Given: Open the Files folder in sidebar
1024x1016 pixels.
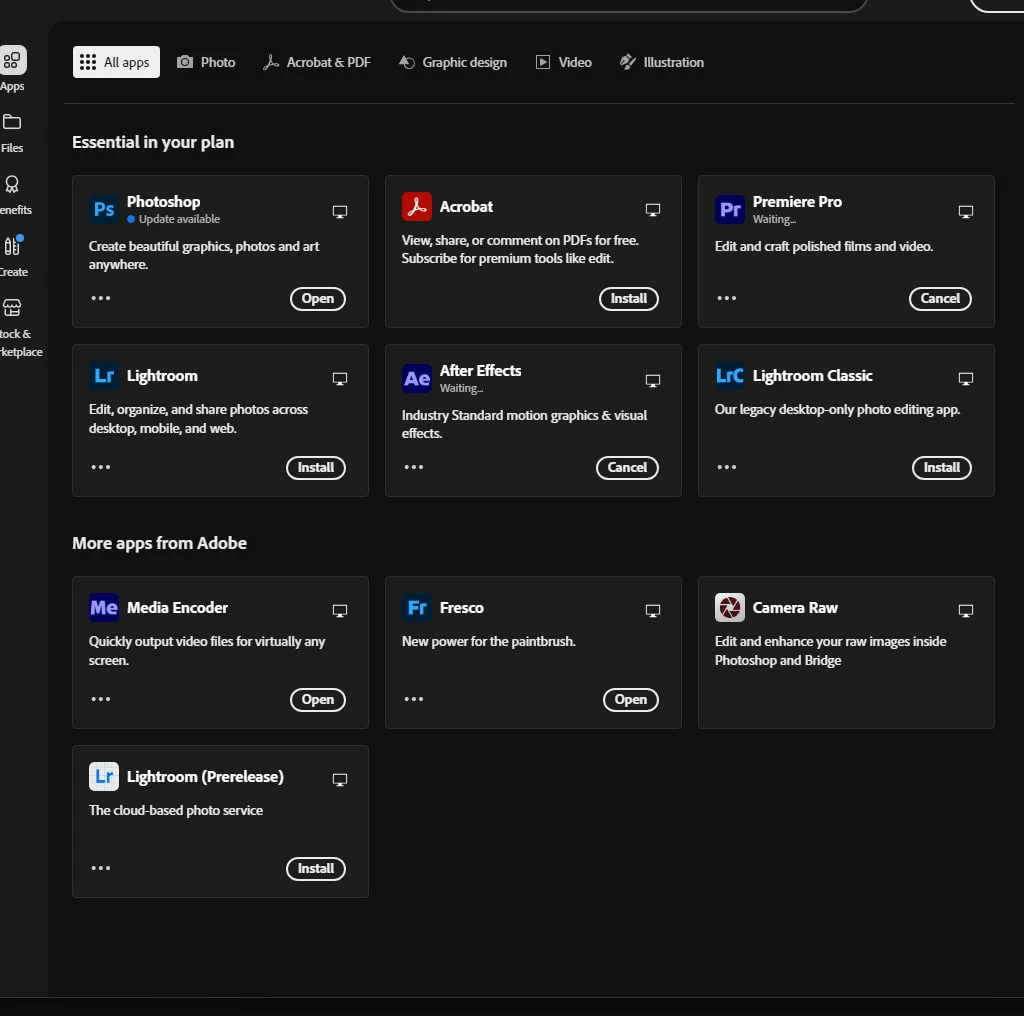Looking at the screenshot, I should tap(12, 133).
